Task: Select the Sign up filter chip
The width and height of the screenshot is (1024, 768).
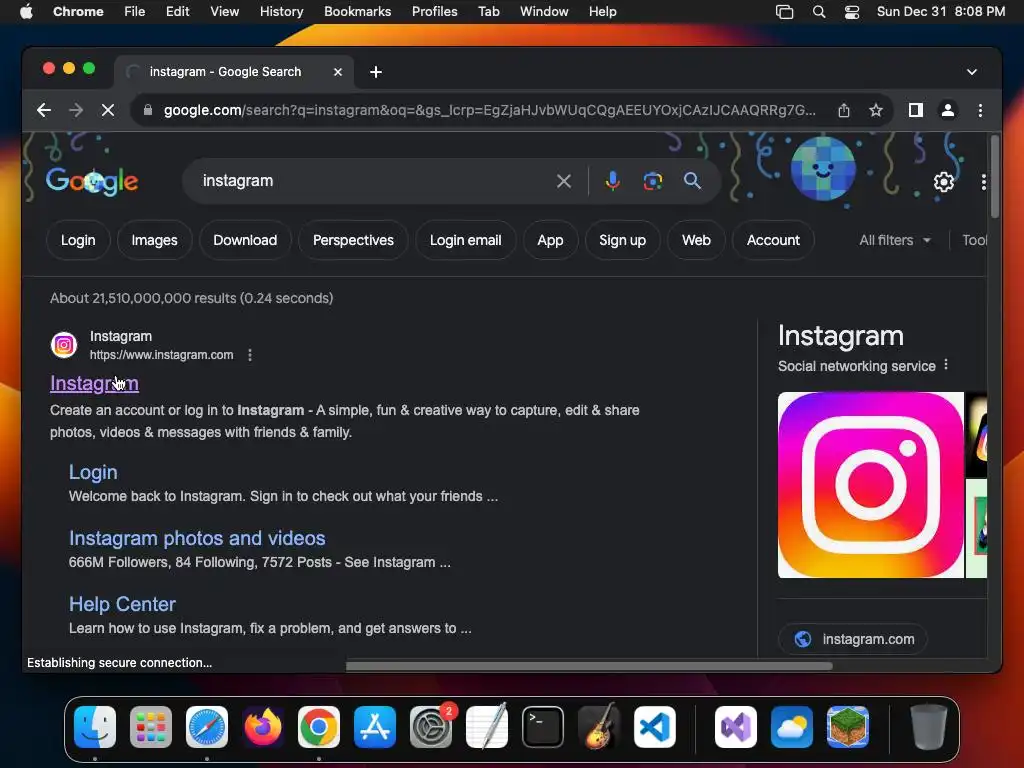Action: pyautogui.click(x=622, y=240)
